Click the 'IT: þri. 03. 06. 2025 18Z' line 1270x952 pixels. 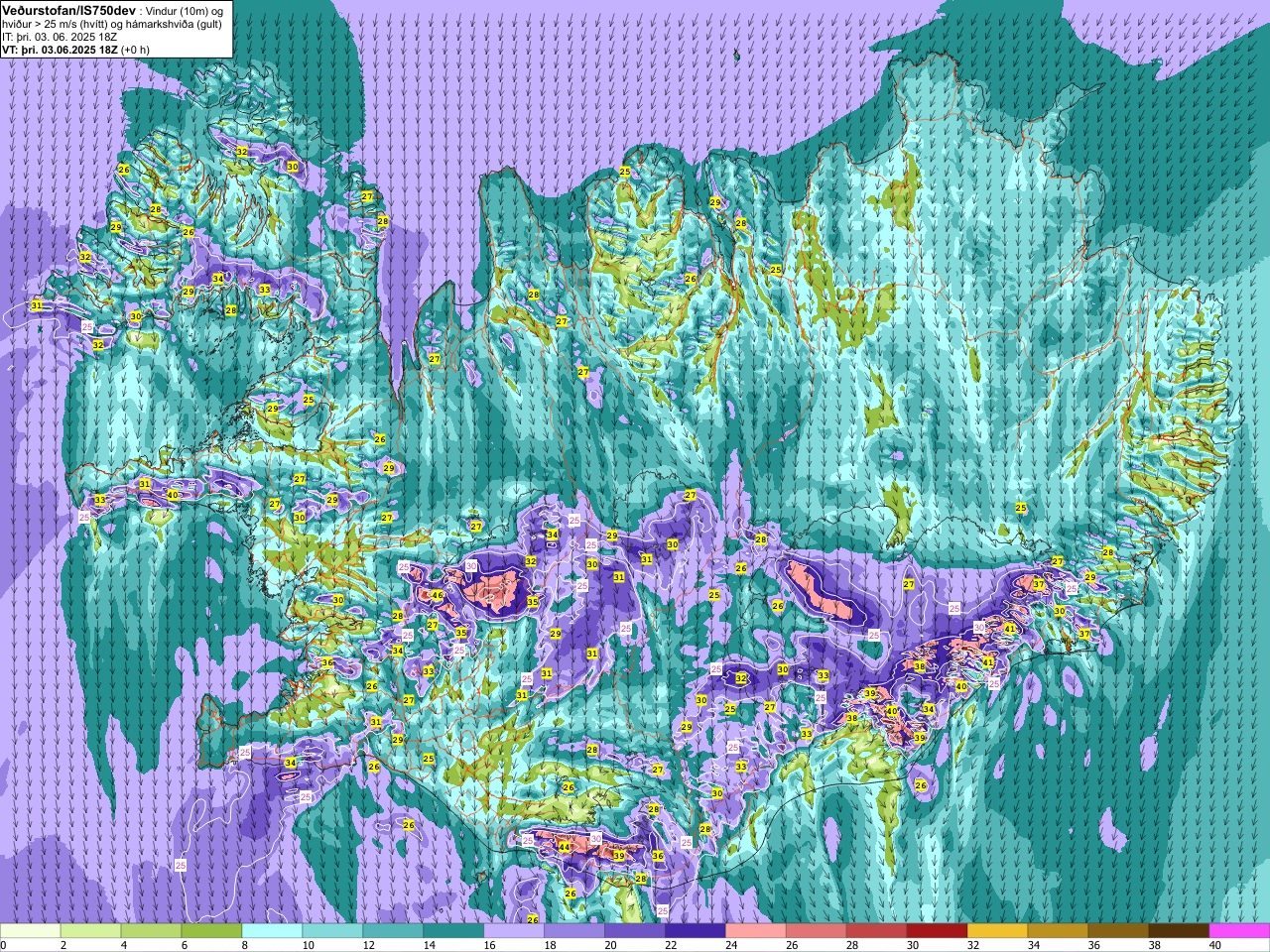pyautogui.click(x=60, y=37)
